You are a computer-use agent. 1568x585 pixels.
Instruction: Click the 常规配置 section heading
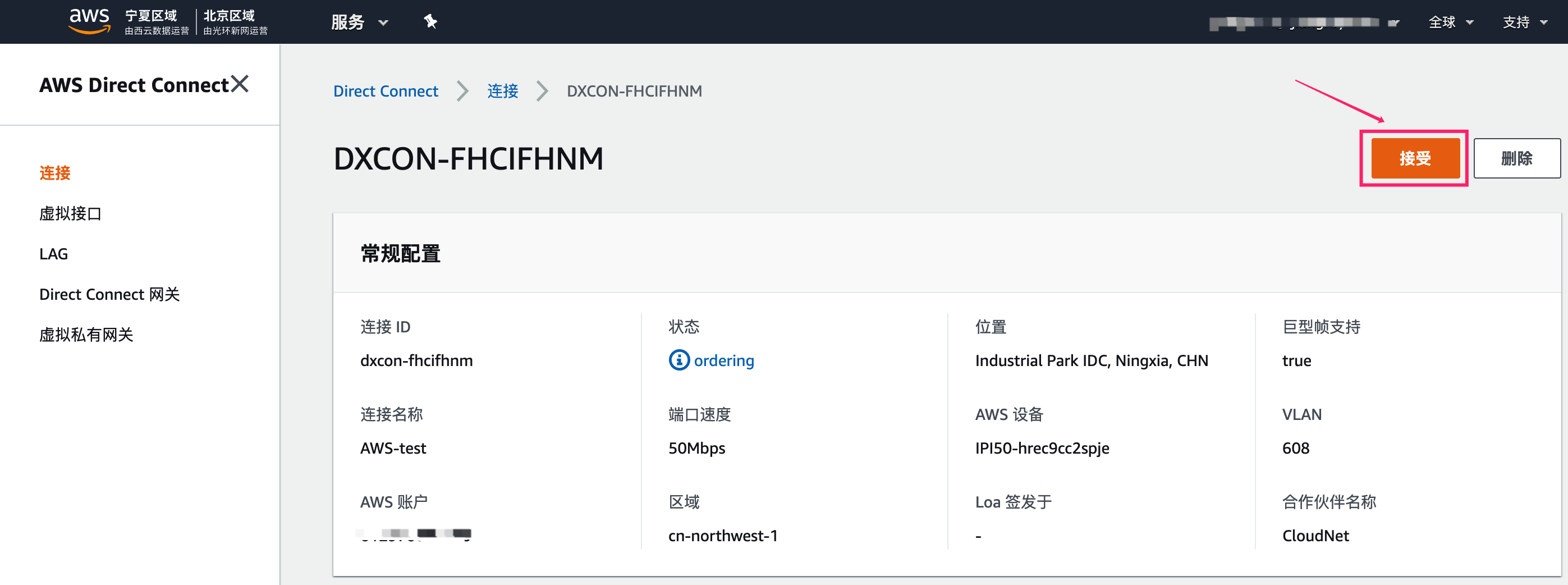coord(400,253)
